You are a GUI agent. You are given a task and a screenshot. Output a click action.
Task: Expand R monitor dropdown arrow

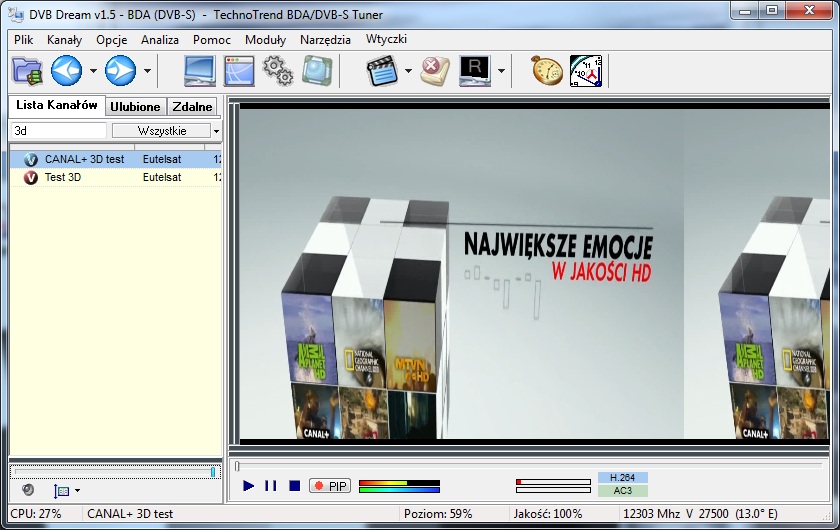(x=501, y=71)
